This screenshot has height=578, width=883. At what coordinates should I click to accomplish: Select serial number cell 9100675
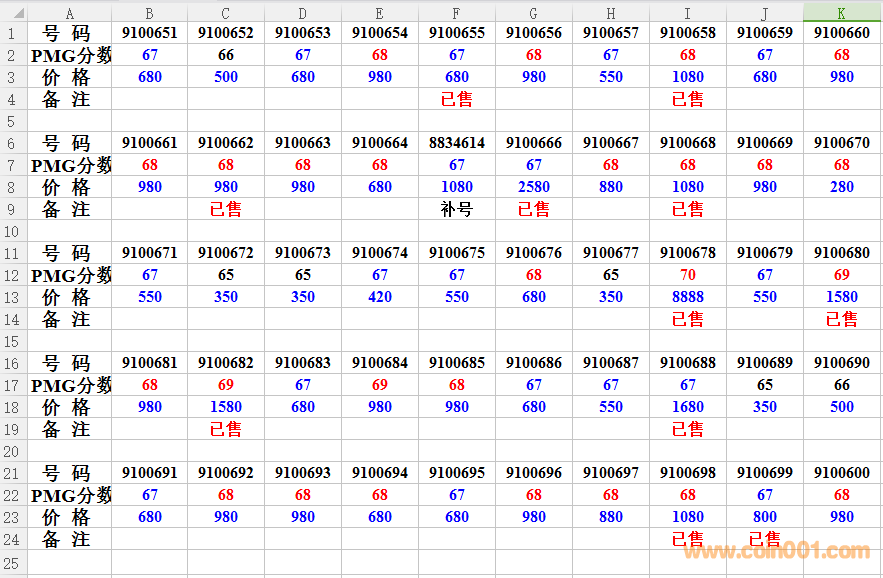pos(457,253)
